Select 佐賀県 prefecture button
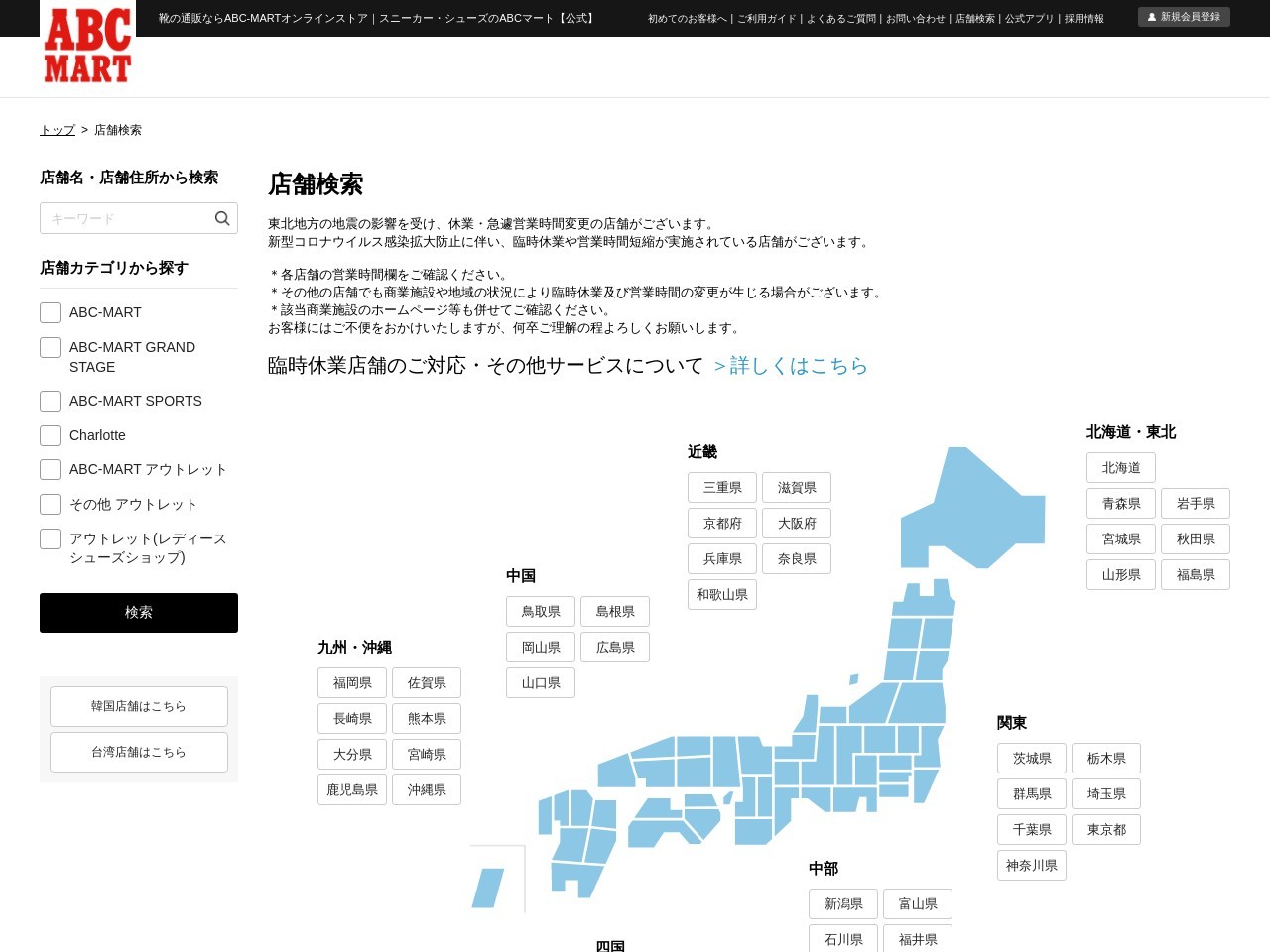1270x952 pixels. click(x=427, y=683)
